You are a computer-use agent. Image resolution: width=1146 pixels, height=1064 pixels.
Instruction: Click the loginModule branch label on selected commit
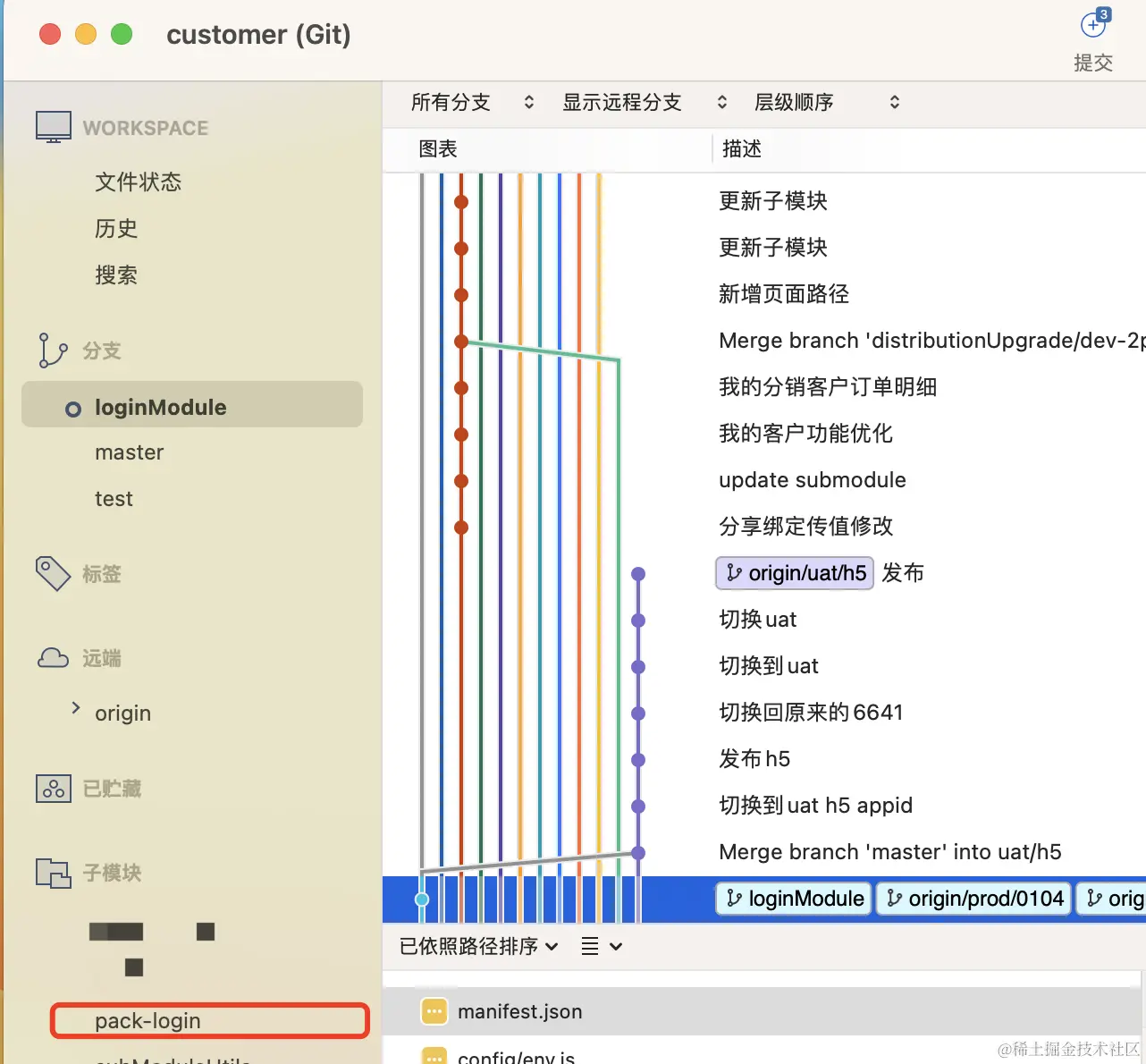tap(794, 899)
